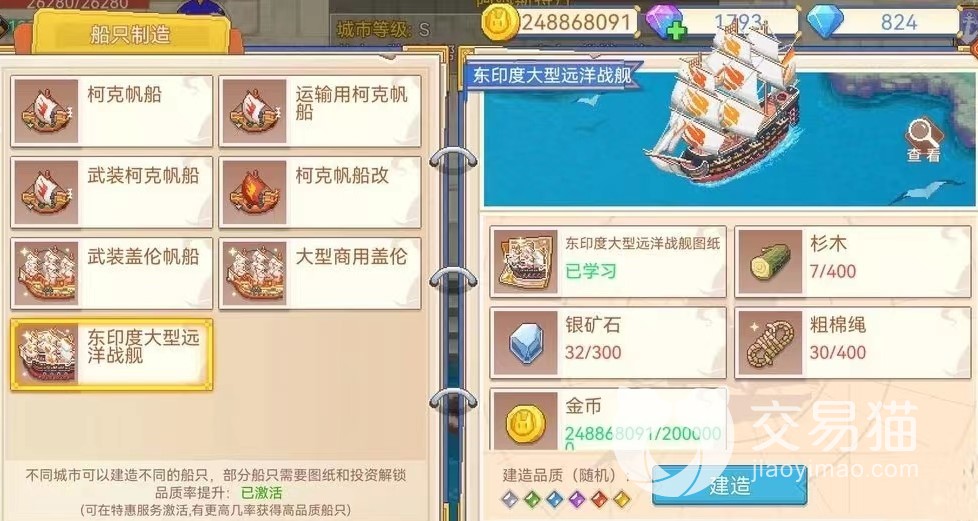Screen dimensions: 978x521
Task: Choose 武装柯克帆船 ship entry
Action: (x=112, y=192)
